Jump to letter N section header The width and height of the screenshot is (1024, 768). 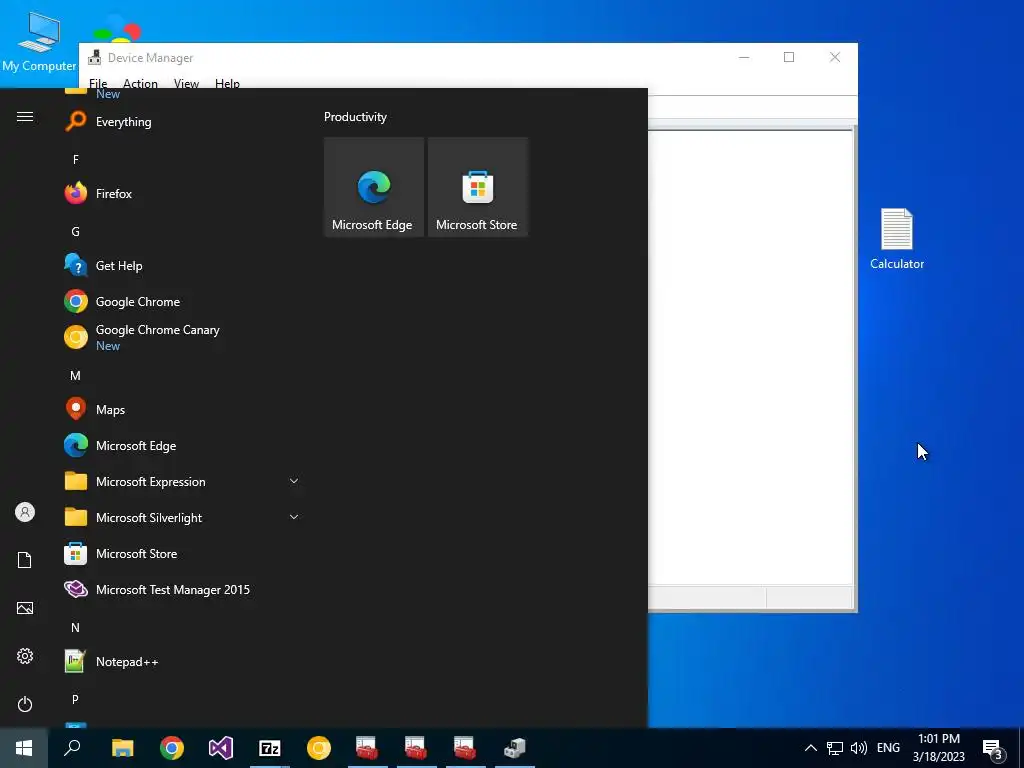[x=76, y=628]
